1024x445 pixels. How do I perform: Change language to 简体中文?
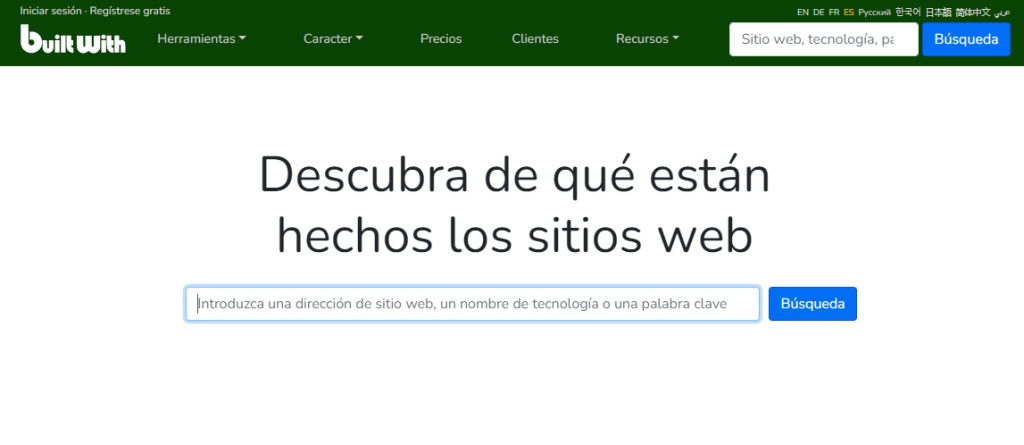pyautogui.click(x=972, y=12)
